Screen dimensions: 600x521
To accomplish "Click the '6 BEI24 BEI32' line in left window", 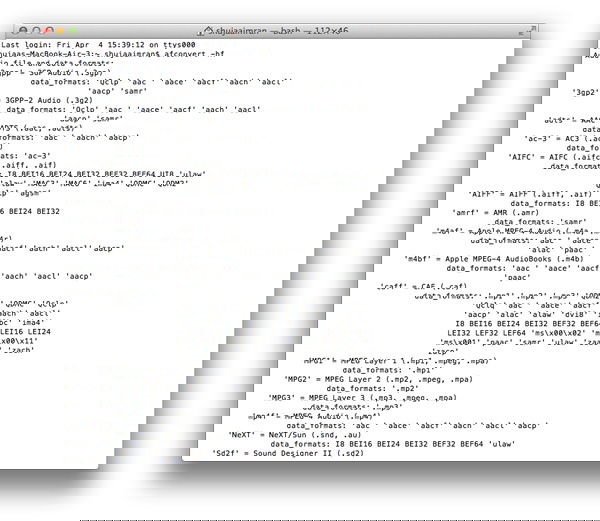I will point(30,211).
